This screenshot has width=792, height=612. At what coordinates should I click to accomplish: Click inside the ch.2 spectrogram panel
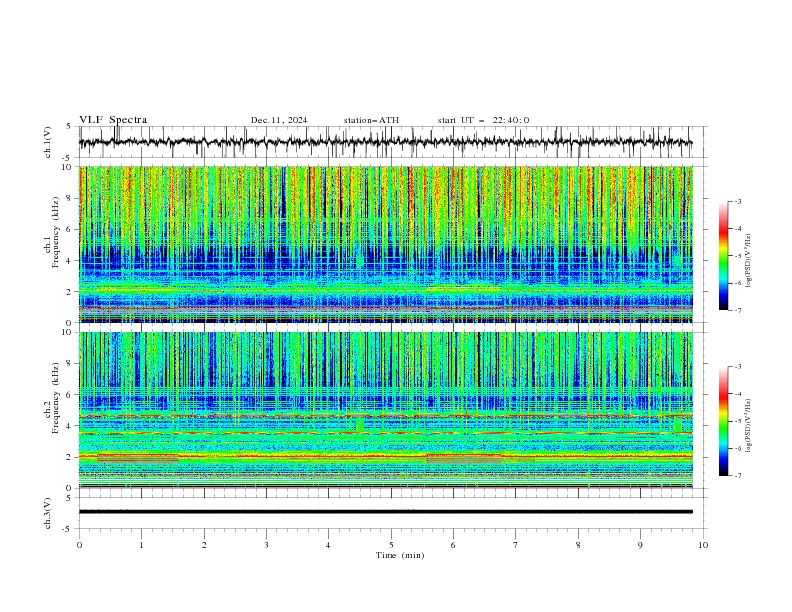386,410
